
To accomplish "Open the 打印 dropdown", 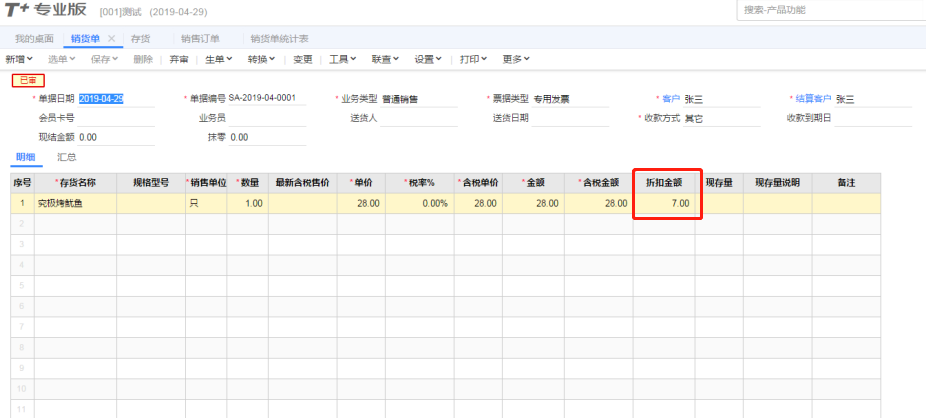I will 473,59.
